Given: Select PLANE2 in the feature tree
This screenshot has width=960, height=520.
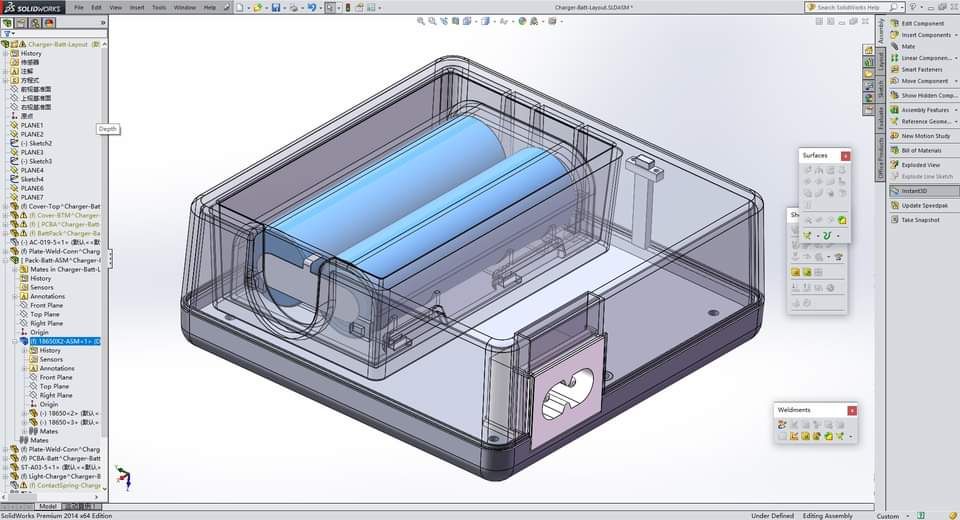Looking at the screenshot, I should click(x=32, y=134).
